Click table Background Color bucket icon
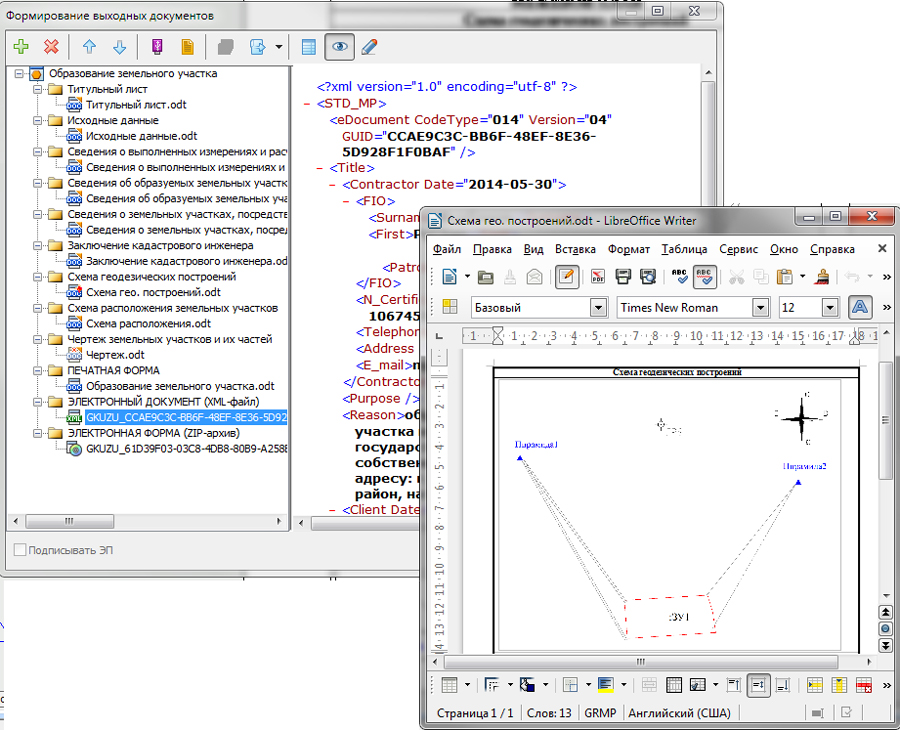Image resolution: width=900 pixels, height=730 pixels. tap(527, 685)
